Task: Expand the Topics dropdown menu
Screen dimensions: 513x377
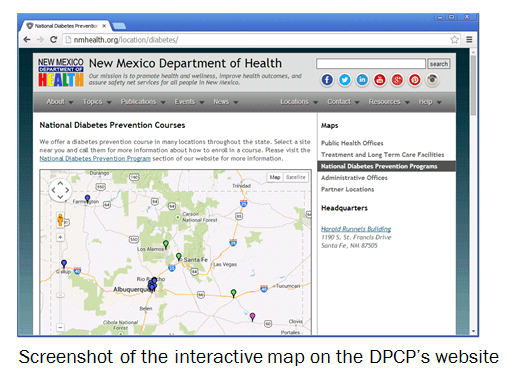Action: pyautogui.click(x=97, y=102)
